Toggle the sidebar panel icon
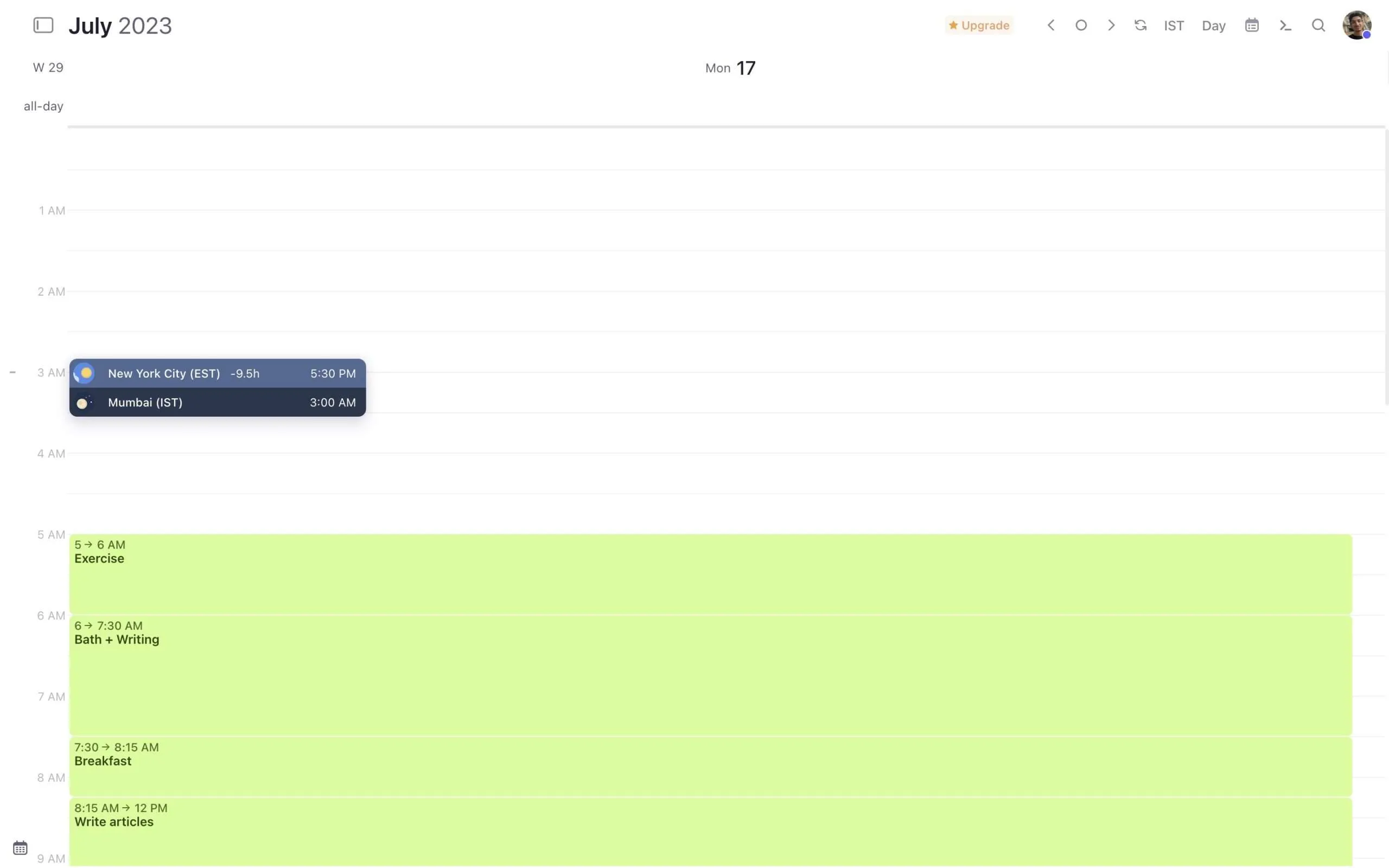The image size is (1389, 868). [x=43, y=25]
